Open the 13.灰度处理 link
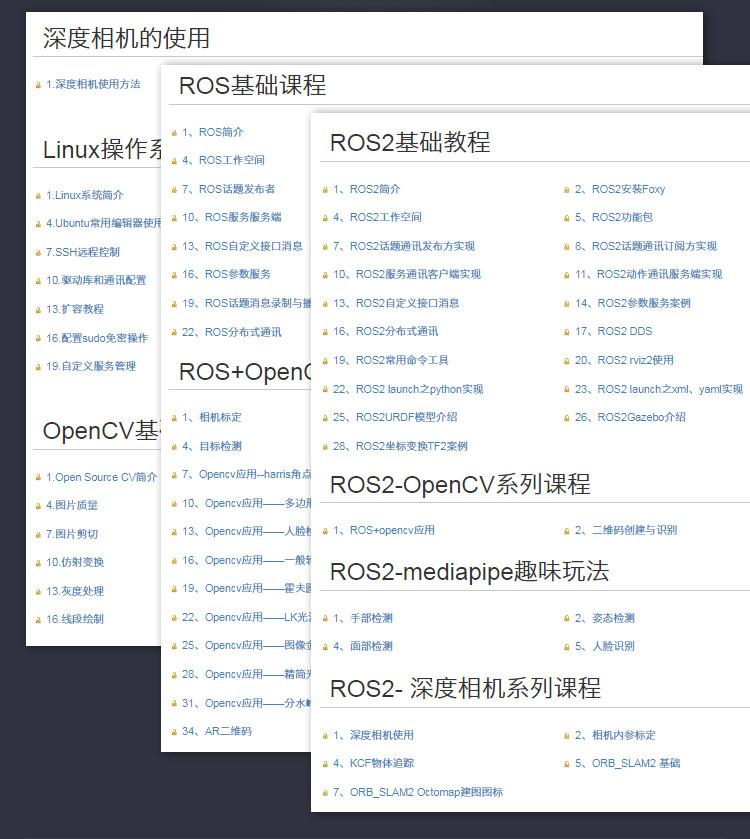 (75, 591)
